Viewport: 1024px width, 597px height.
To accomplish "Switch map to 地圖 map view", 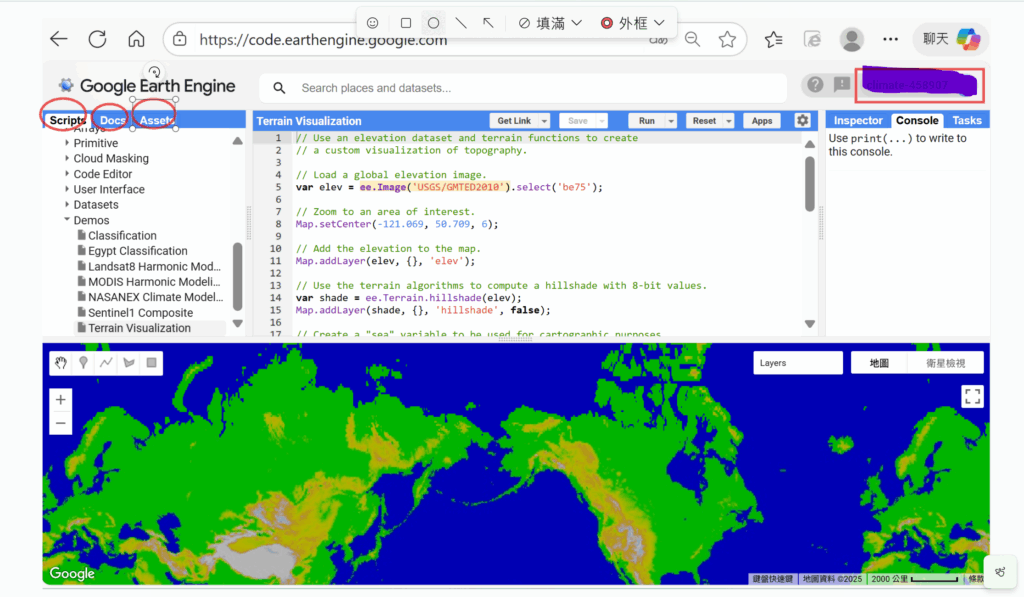I will [x=879, y=363].
